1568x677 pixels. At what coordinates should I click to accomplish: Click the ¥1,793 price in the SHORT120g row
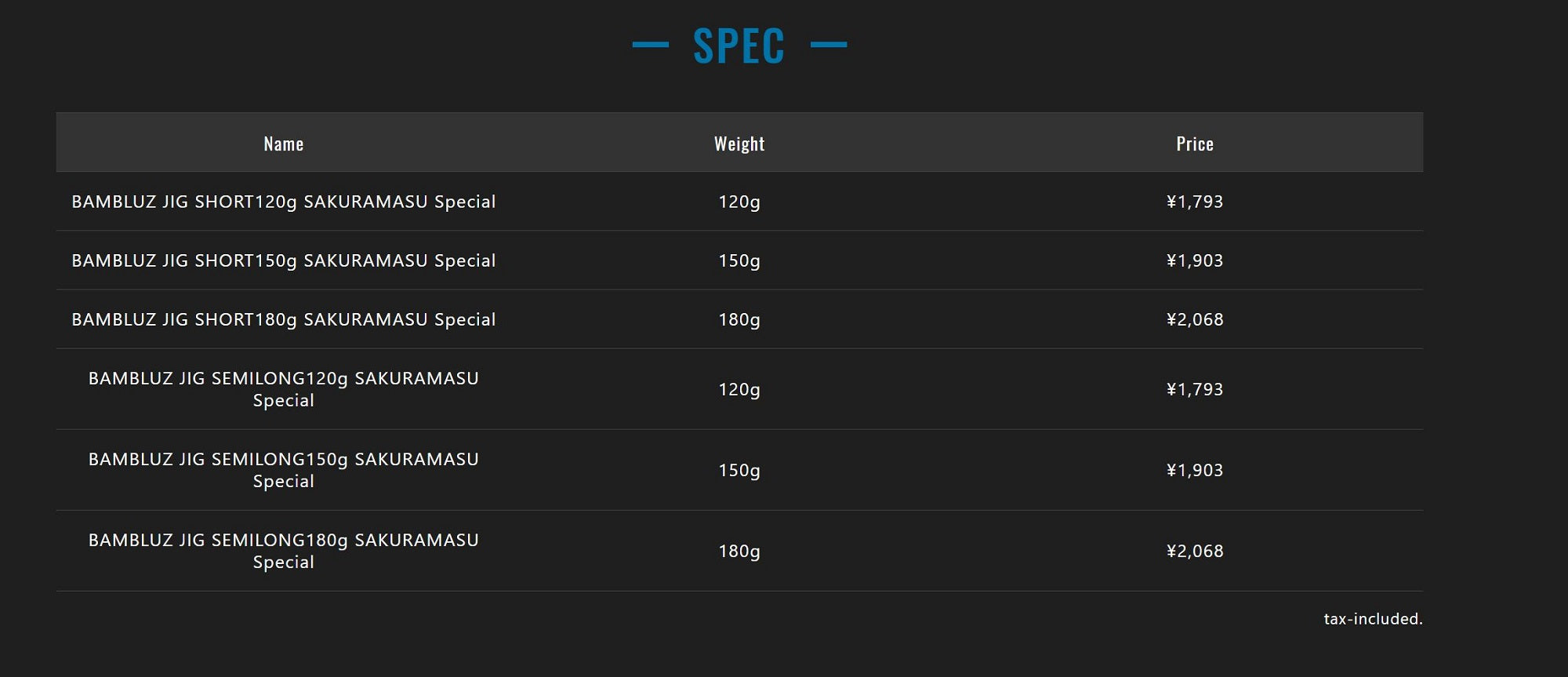click(x=1194, y=202)
